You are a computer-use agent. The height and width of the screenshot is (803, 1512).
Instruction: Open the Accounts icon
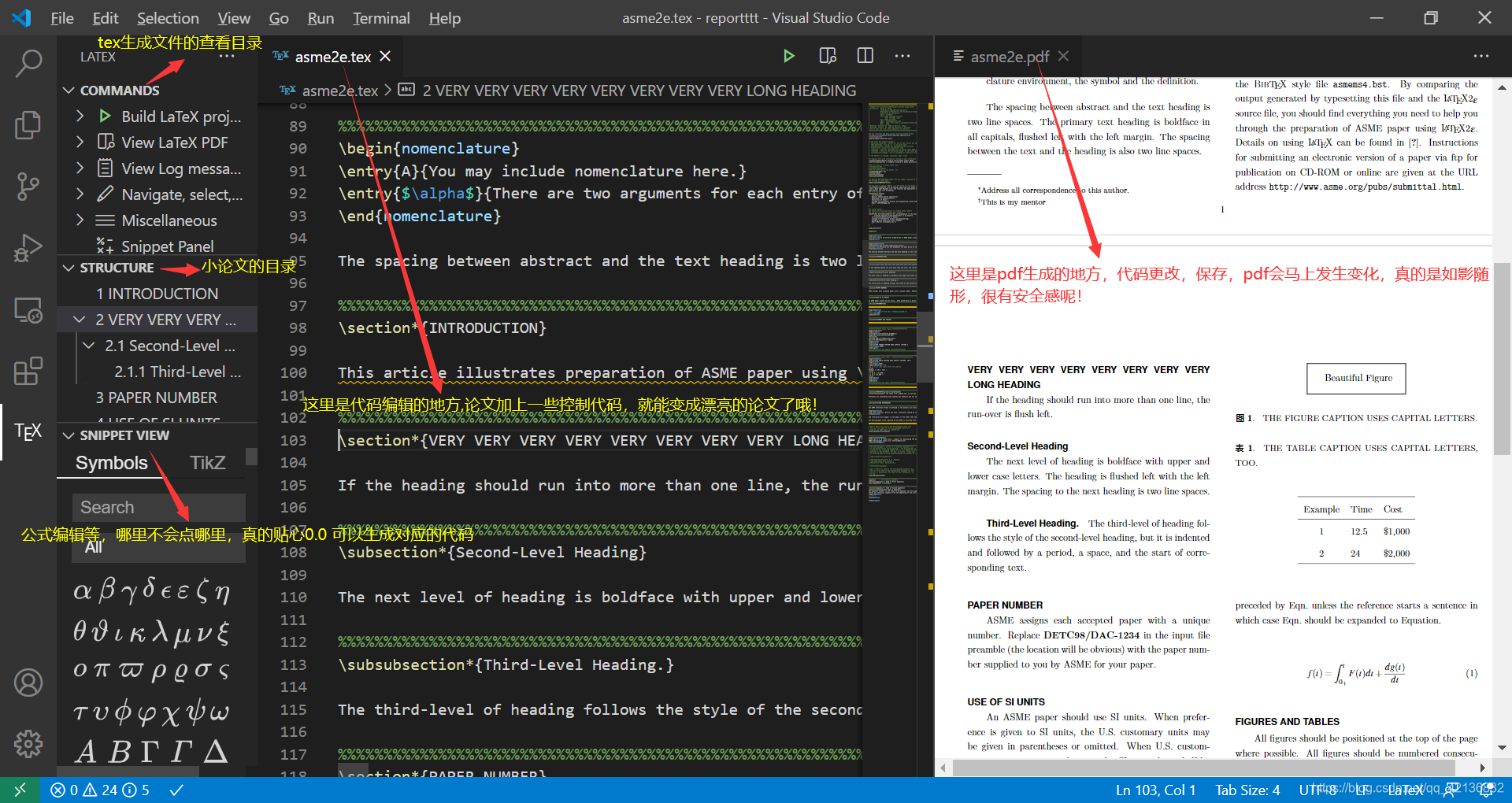28,683
